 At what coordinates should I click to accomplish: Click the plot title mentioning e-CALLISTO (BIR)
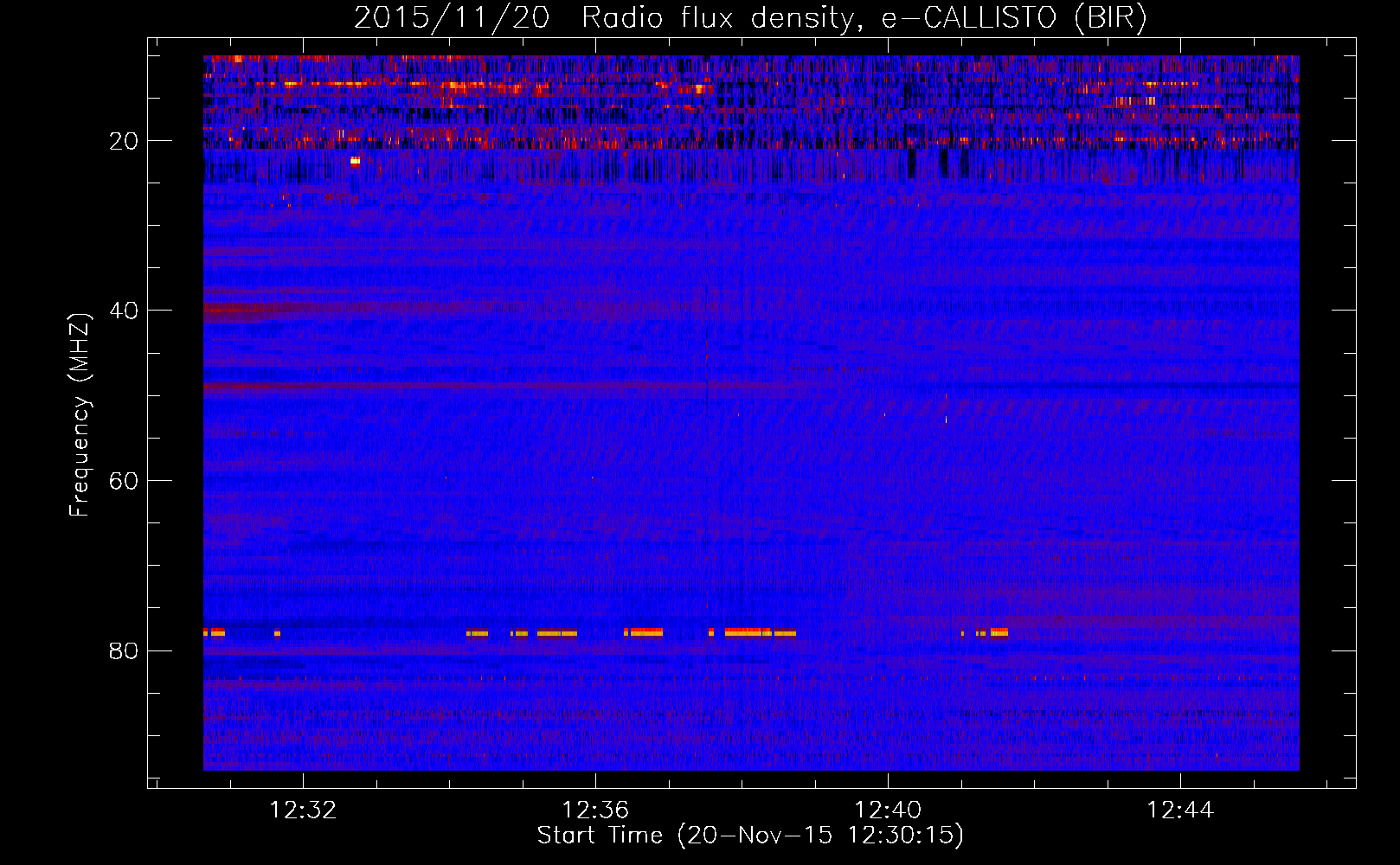pos(750,18)
